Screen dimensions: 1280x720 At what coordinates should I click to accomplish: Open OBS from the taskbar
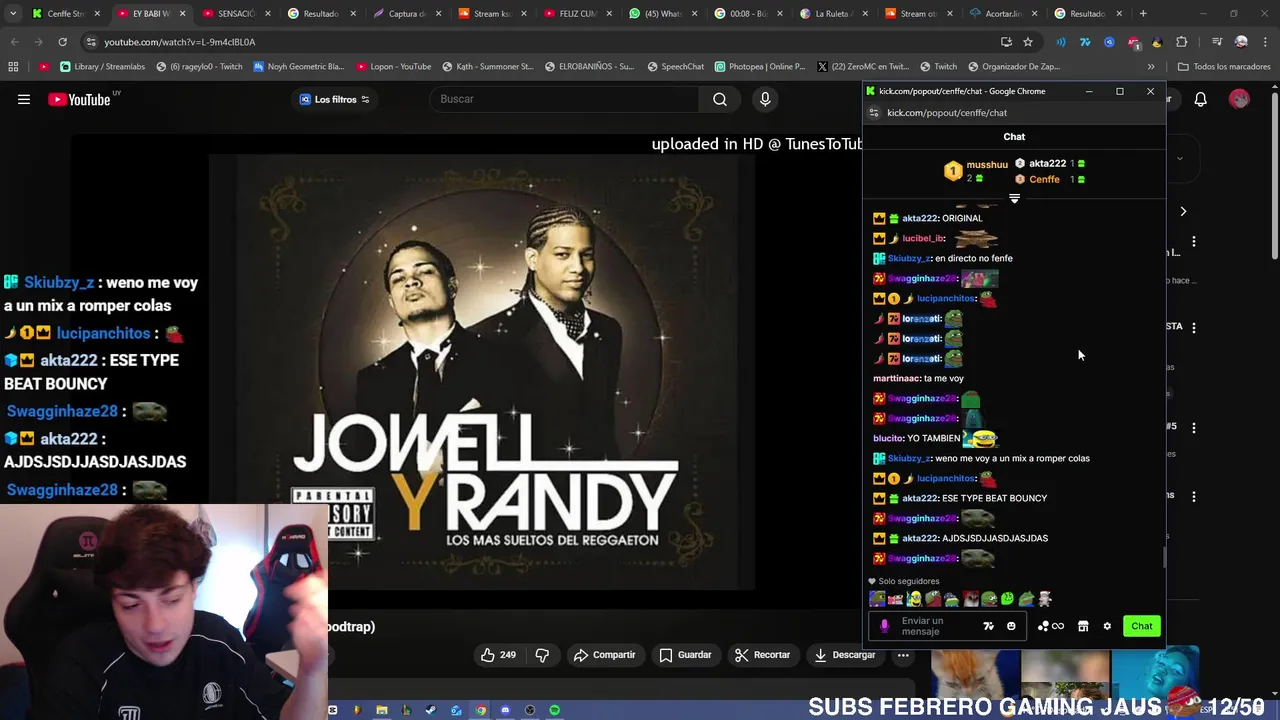[x=530, y=710]
